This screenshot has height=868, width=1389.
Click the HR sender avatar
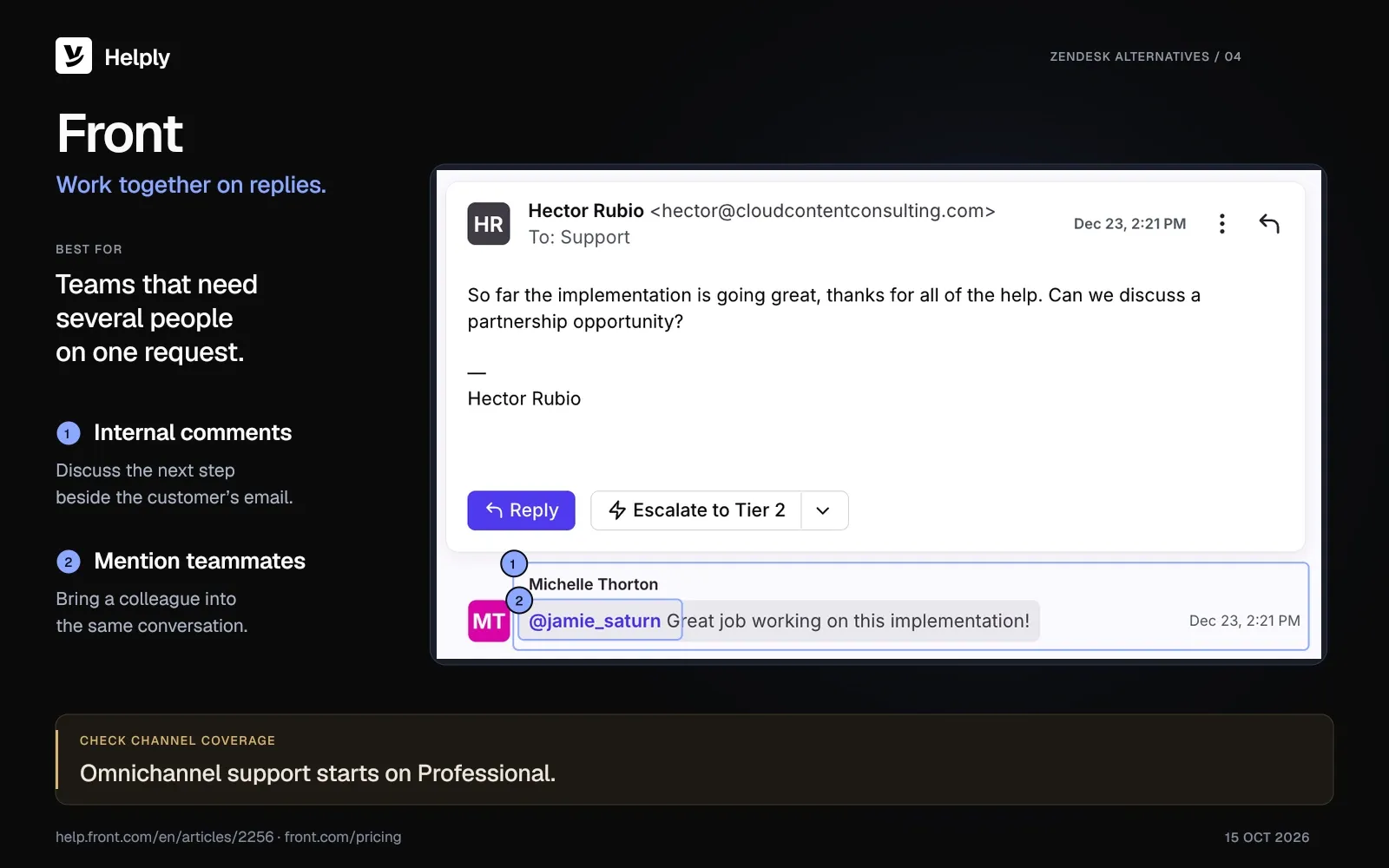[489, 224]
